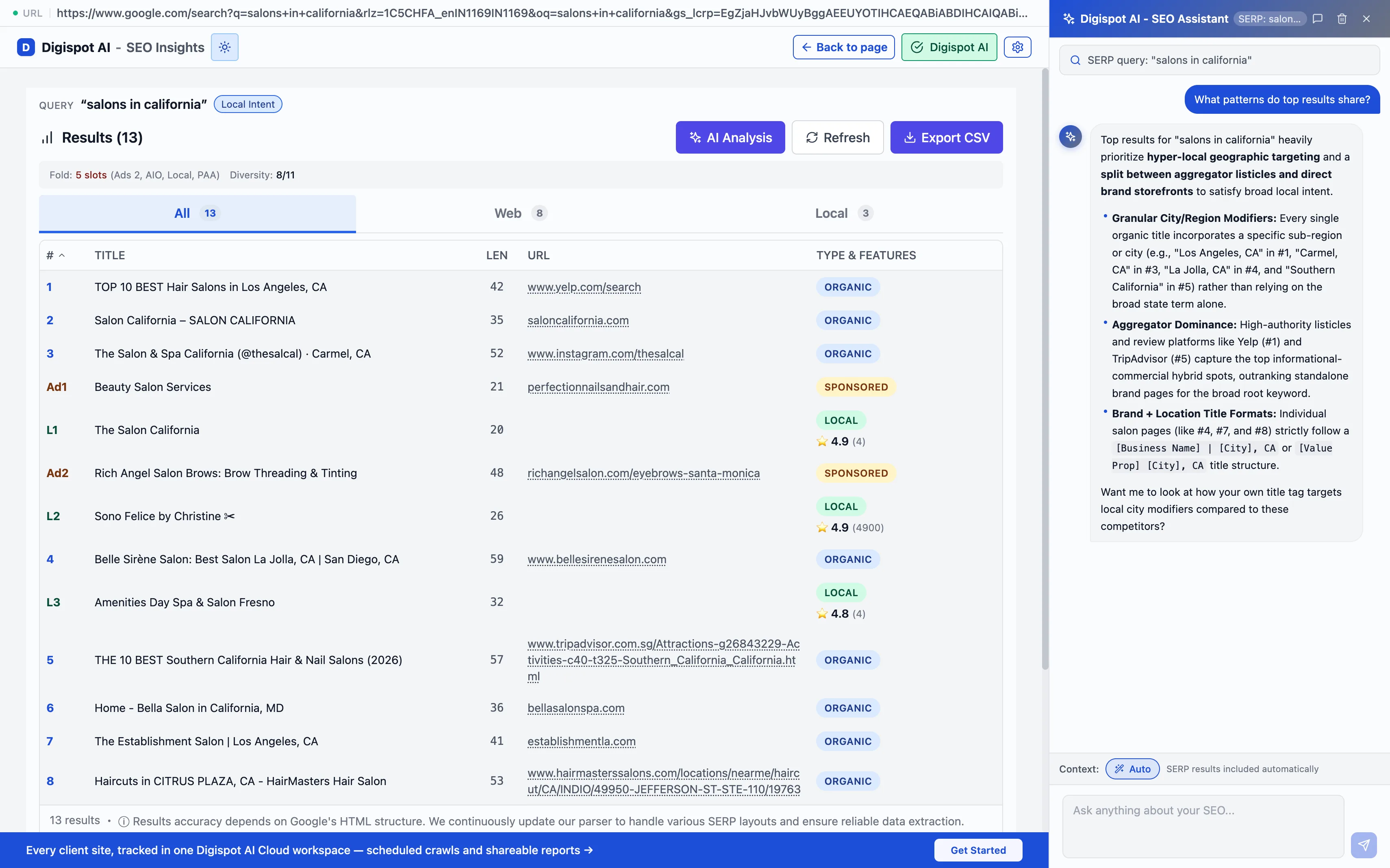Toggle the light/dark theme sun icon
Viewport: 1390px width, 868px height.
(224, 47)
